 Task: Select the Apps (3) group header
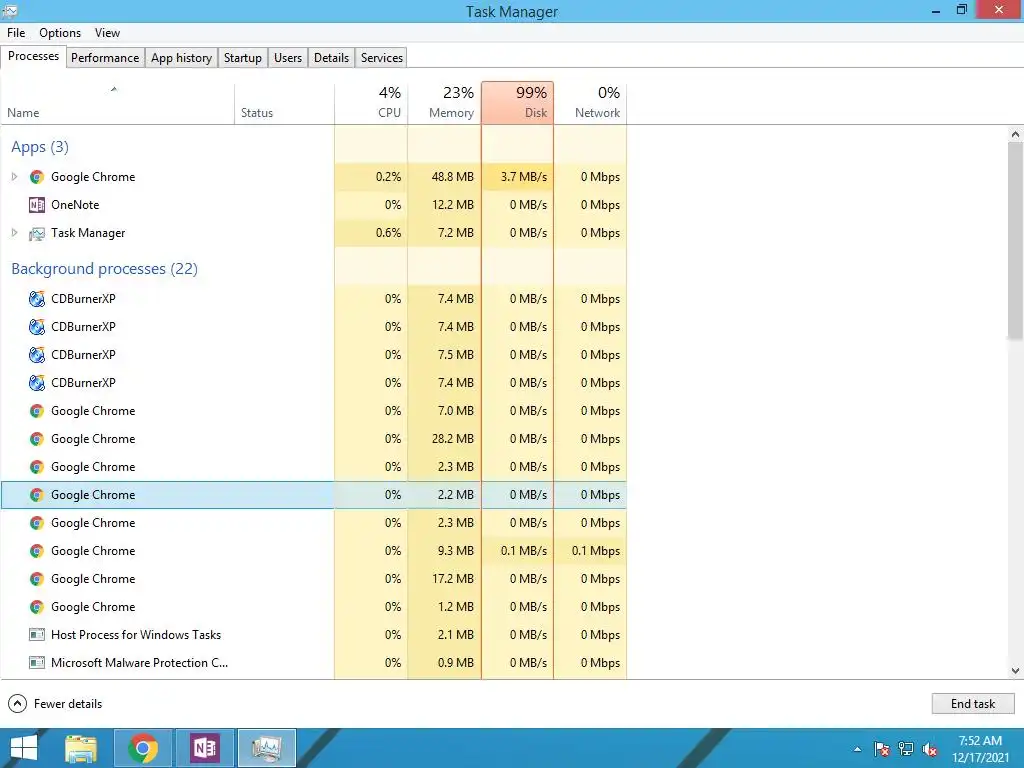coord(40,147)
